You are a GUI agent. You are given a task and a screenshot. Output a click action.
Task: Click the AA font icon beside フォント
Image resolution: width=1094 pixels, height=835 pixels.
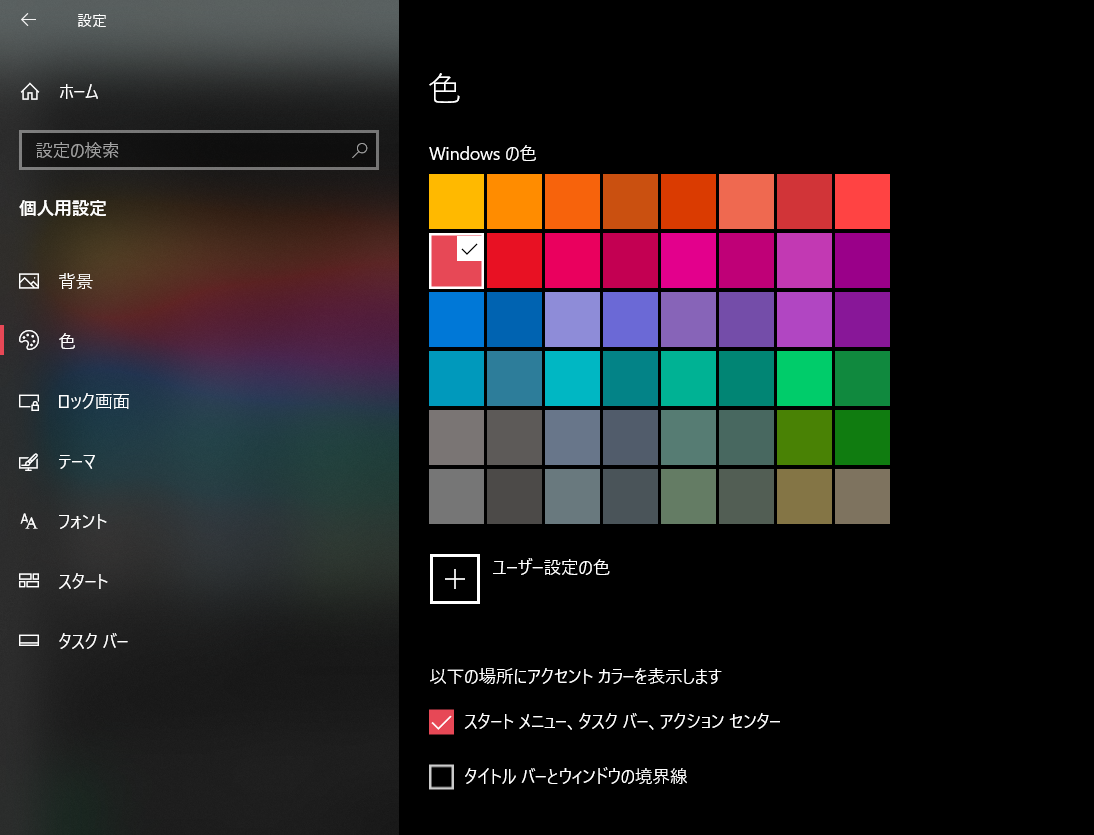coord(29,521)
